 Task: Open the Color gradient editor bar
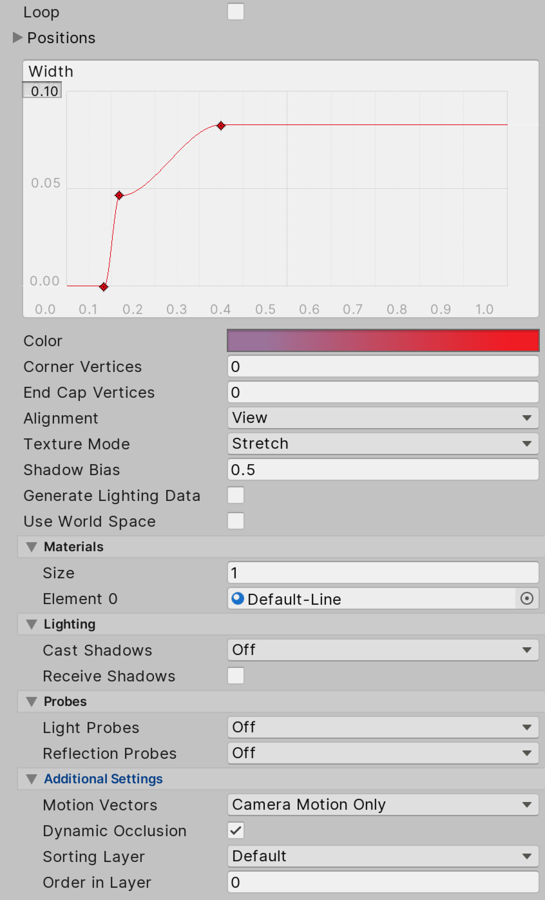pos(383,340)
